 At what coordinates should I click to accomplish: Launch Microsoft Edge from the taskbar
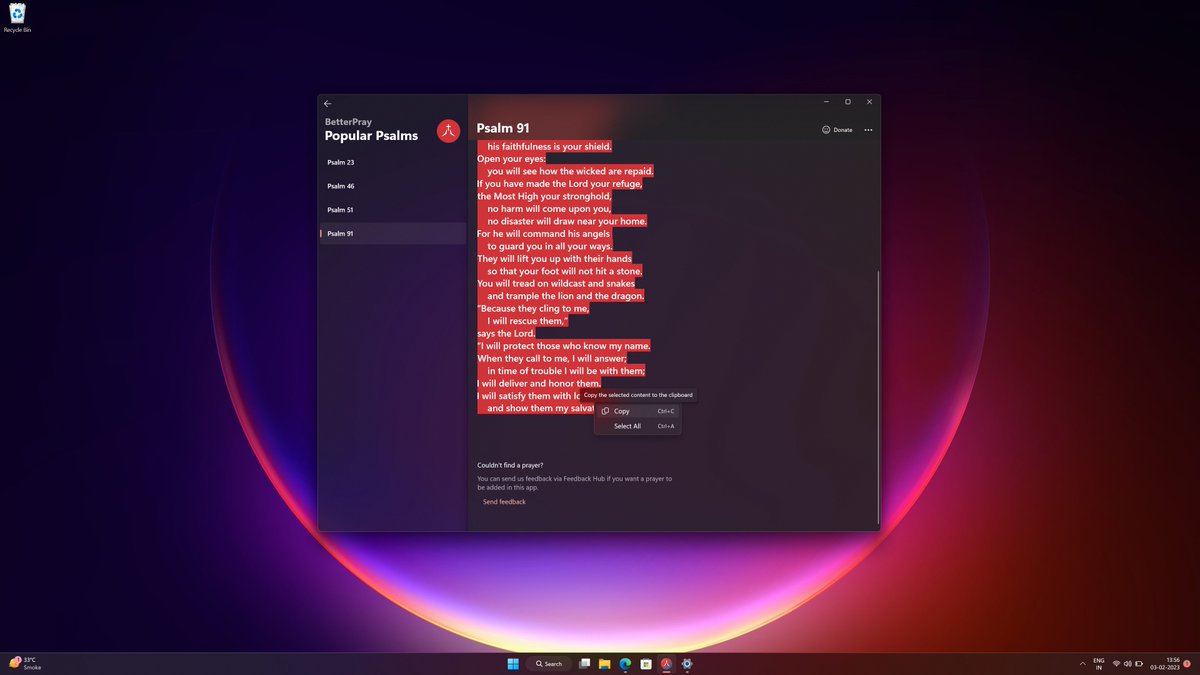(625, 663)
